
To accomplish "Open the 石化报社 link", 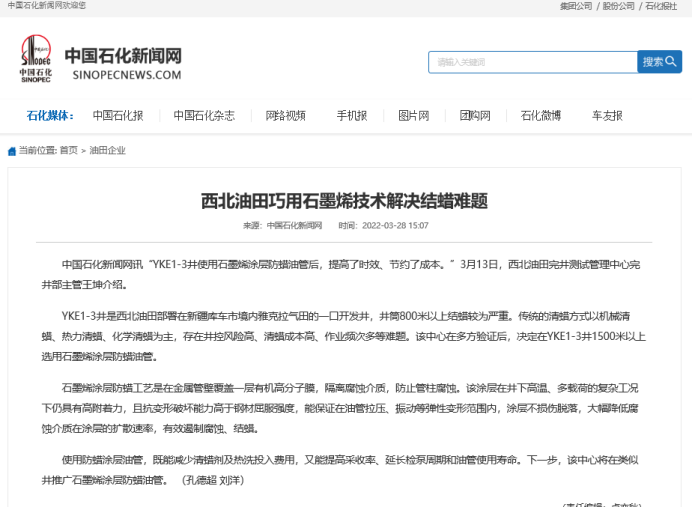I will [x=661, y=6].
